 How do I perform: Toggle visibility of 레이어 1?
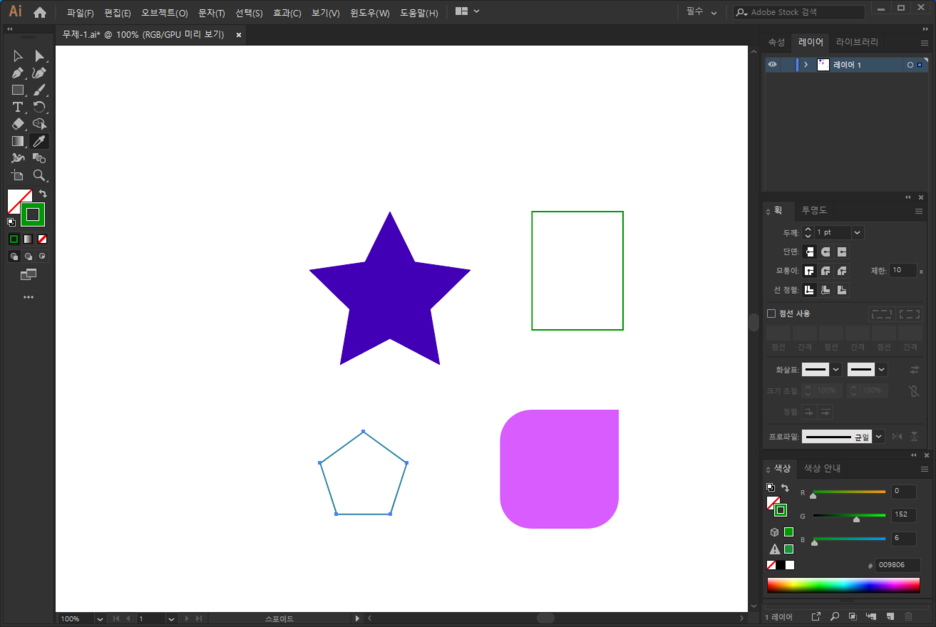pos(772,64)
